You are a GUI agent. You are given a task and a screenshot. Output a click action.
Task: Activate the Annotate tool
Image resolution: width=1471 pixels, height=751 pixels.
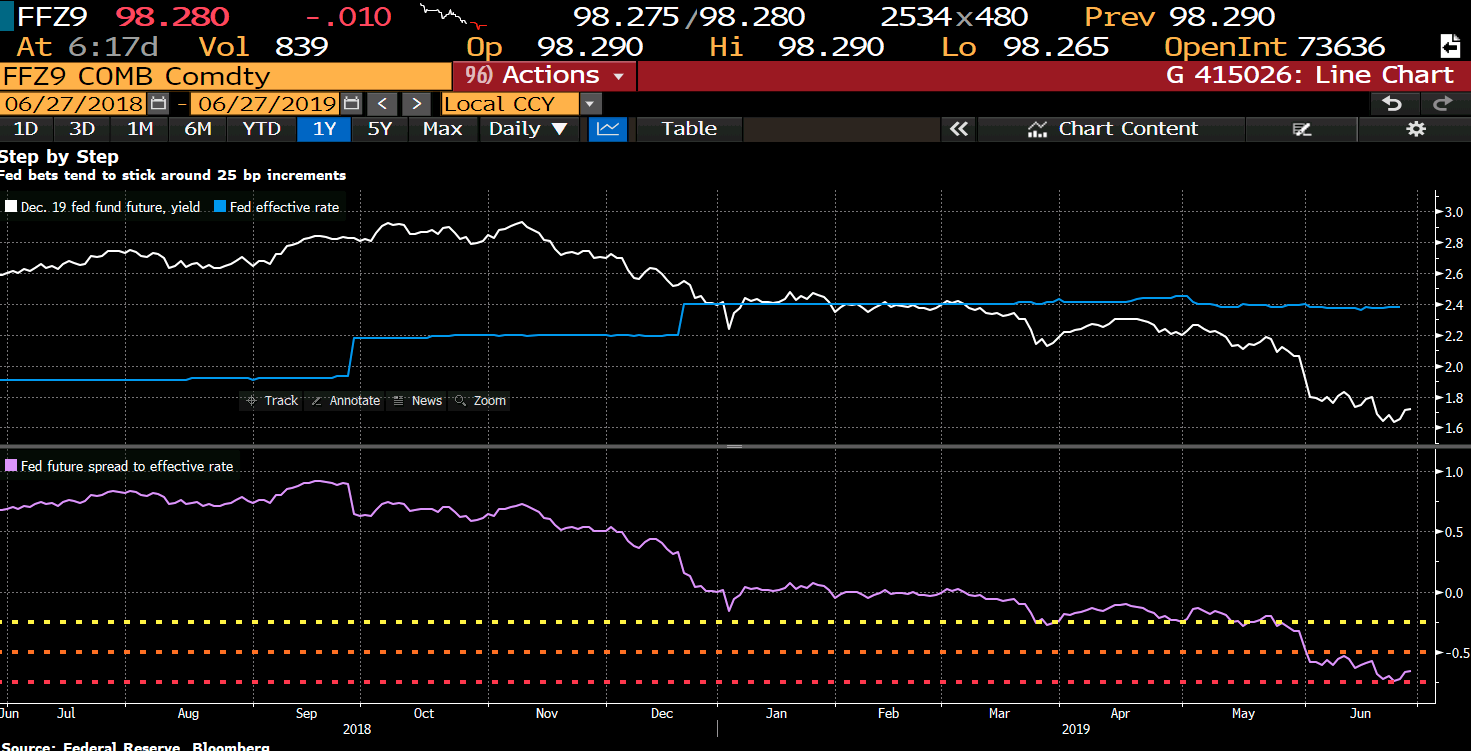pos(346,400)
